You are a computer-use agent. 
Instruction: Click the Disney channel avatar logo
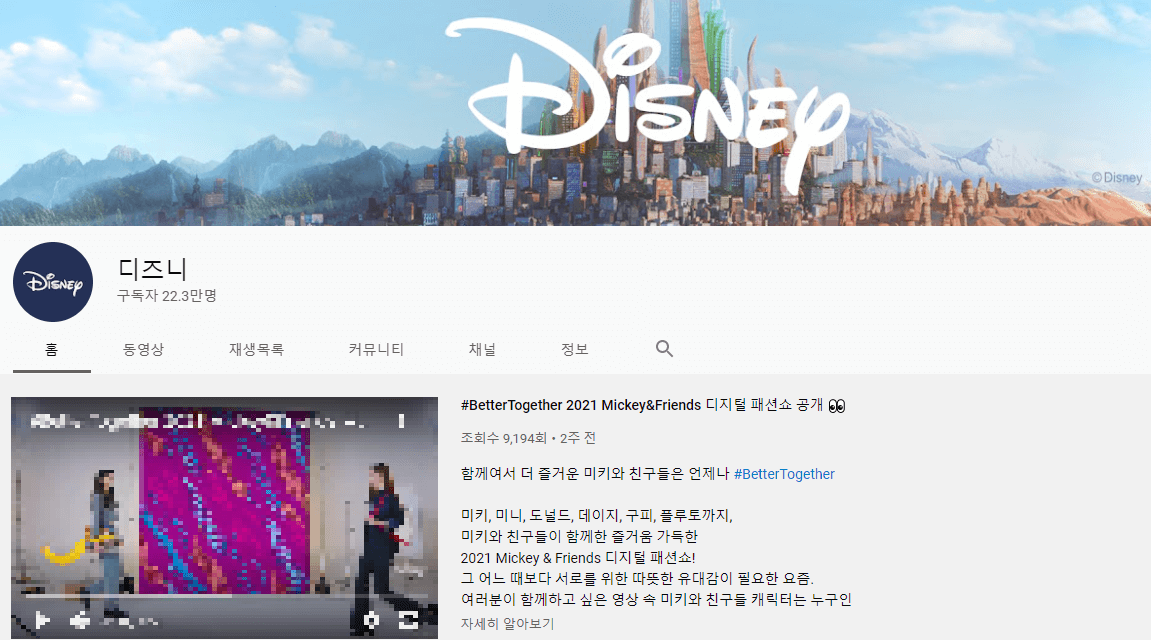53,282
